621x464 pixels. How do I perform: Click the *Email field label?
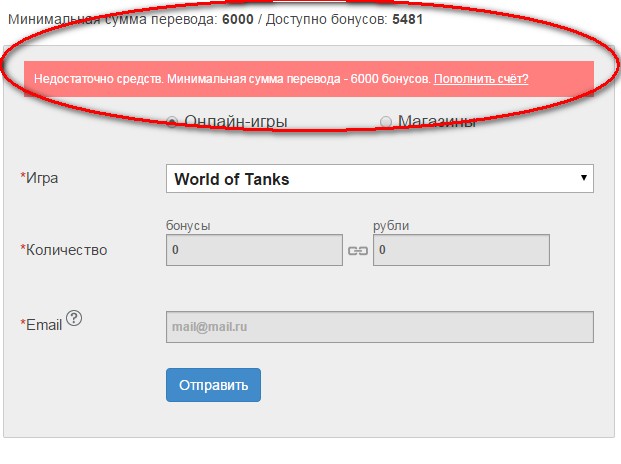[41, 325]
